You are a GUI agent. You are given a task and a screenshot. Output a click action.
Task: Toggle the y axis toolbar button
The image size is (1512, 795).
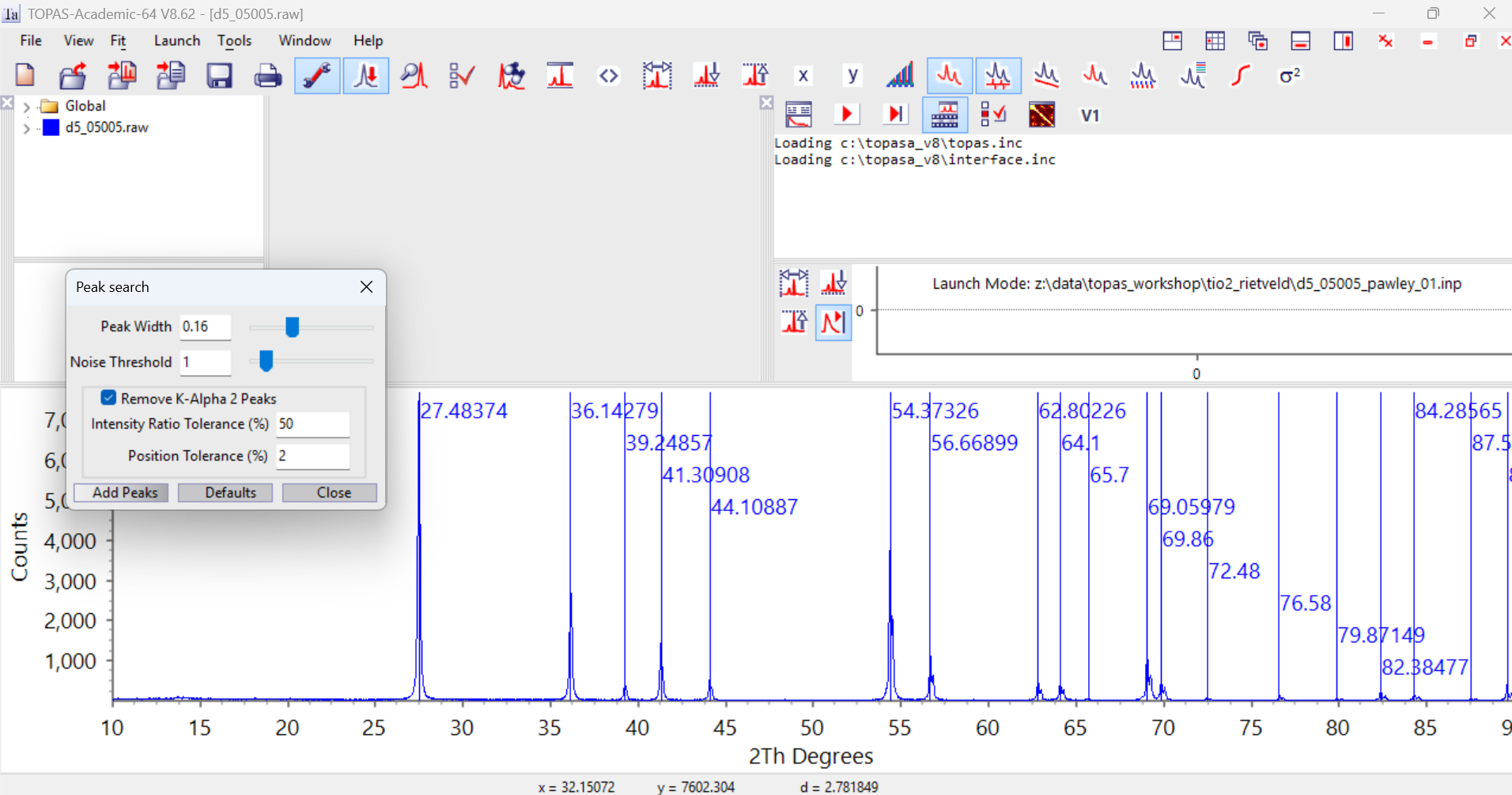(852, 76)
